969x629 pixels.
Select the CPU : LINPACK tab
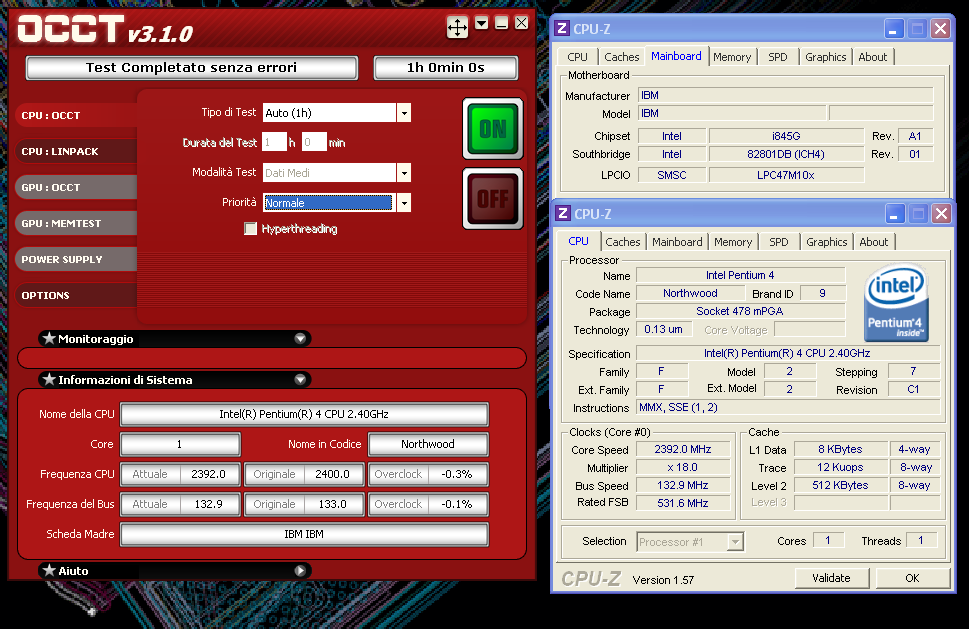tap(77, 151)
